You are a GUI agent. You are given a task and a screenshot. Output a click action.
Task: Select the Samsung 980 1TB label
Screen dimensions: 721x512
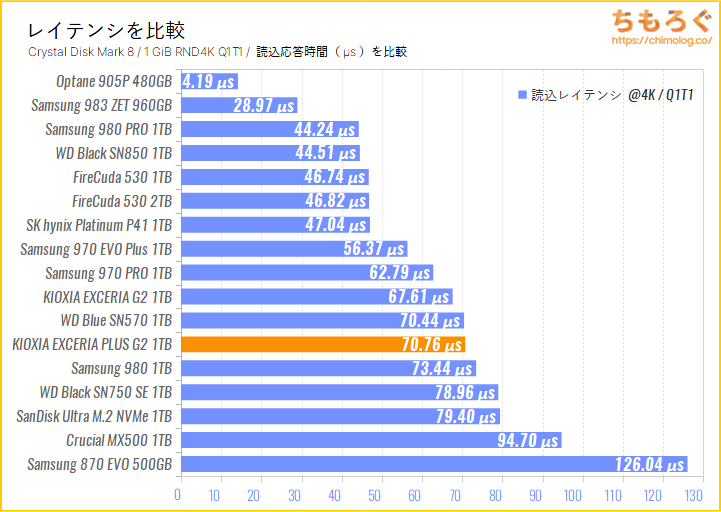coord(121,368)
